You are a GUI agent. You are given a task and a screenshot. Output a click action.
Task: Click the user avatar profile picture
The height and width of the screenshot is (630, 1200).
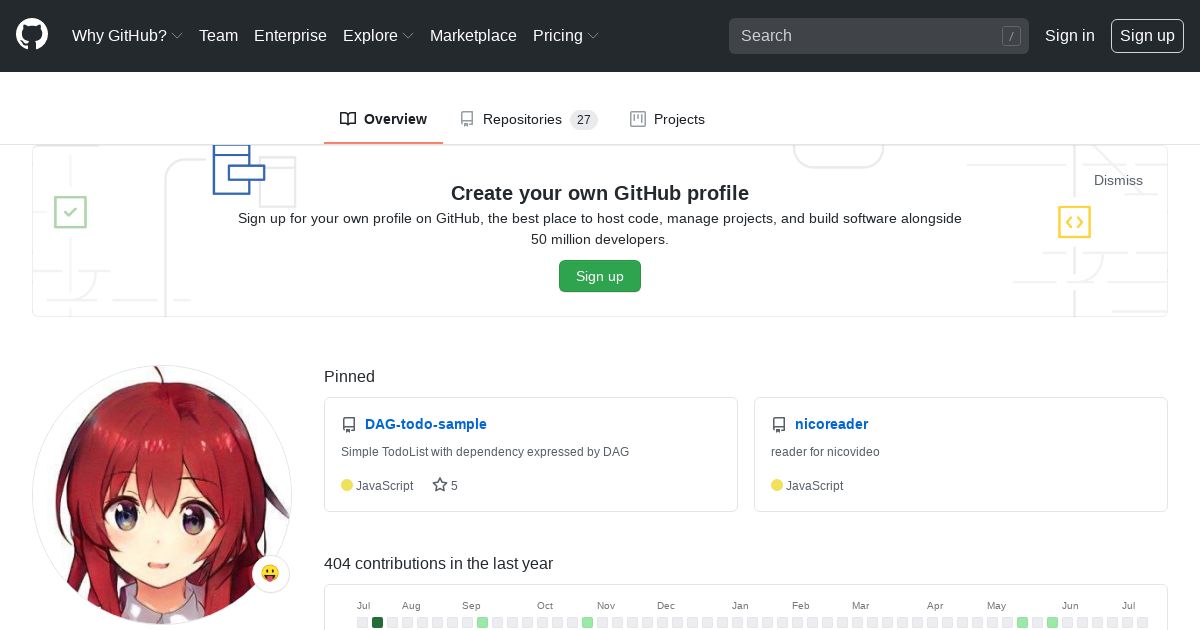pyautogui.click(x=162, y=495)
